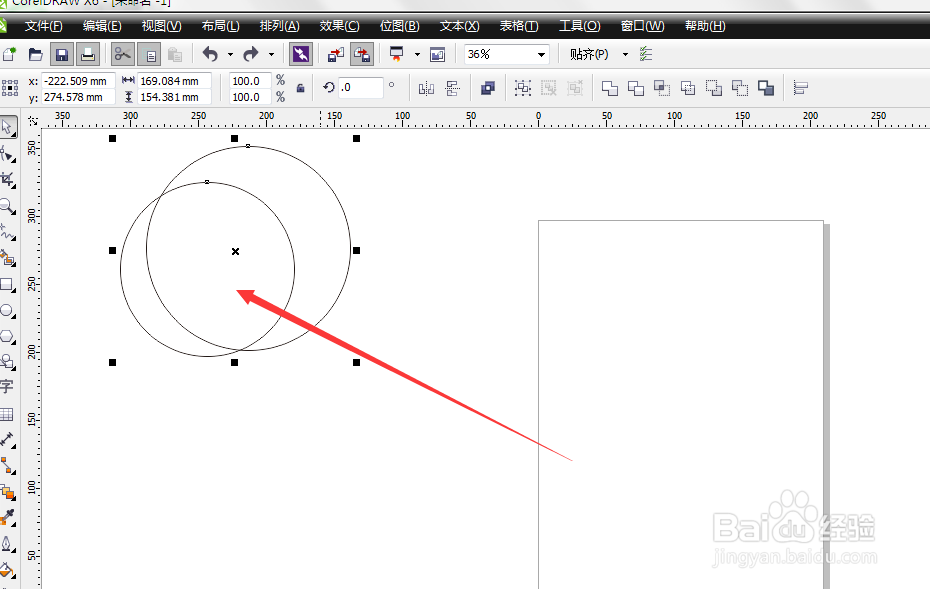
Task: Select the Text tool 字
Action: [x=7, y=387]
